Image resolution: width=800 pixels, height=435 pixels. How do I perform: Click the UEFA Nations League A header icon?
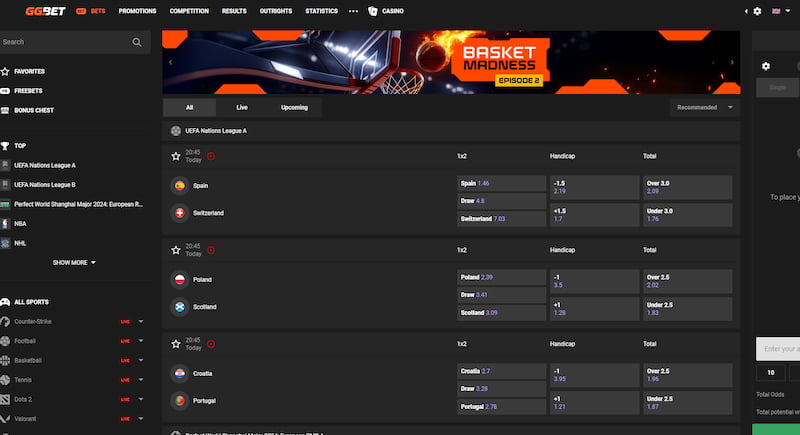click(x=176, y=131)
